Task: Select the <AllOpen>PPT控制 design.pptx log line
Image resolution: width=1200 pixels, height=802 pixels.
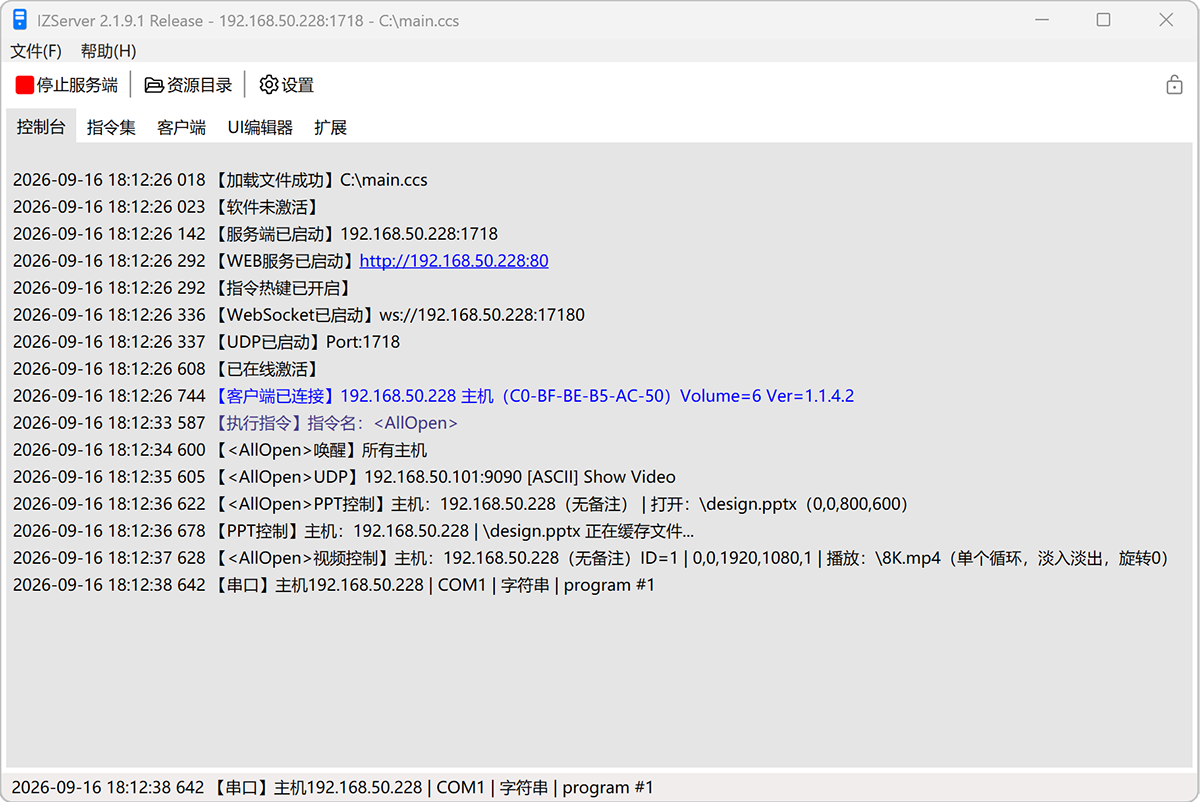Action: coord(460,504)
